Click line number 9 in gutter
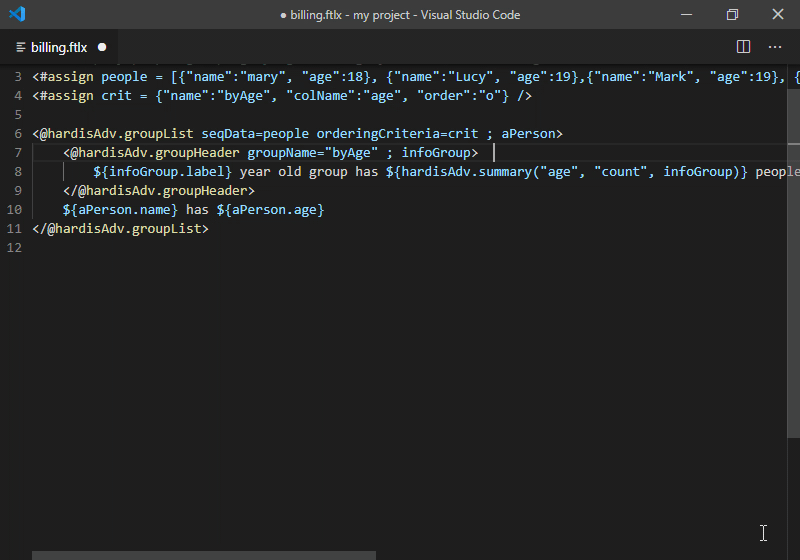Viewport: 800px width, 560px height. 18,191
